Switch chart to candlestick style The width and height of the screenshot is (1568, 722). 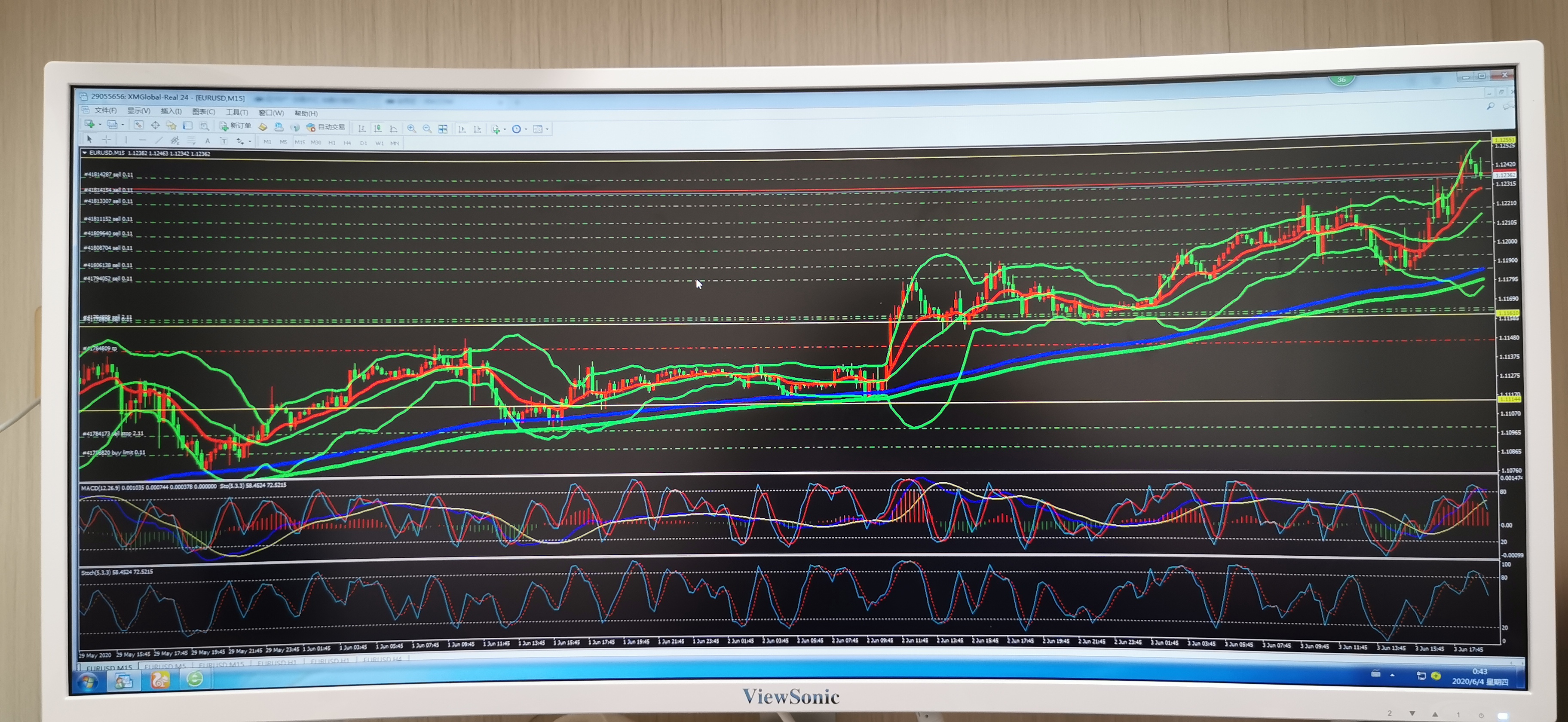[x=378, y=128]
